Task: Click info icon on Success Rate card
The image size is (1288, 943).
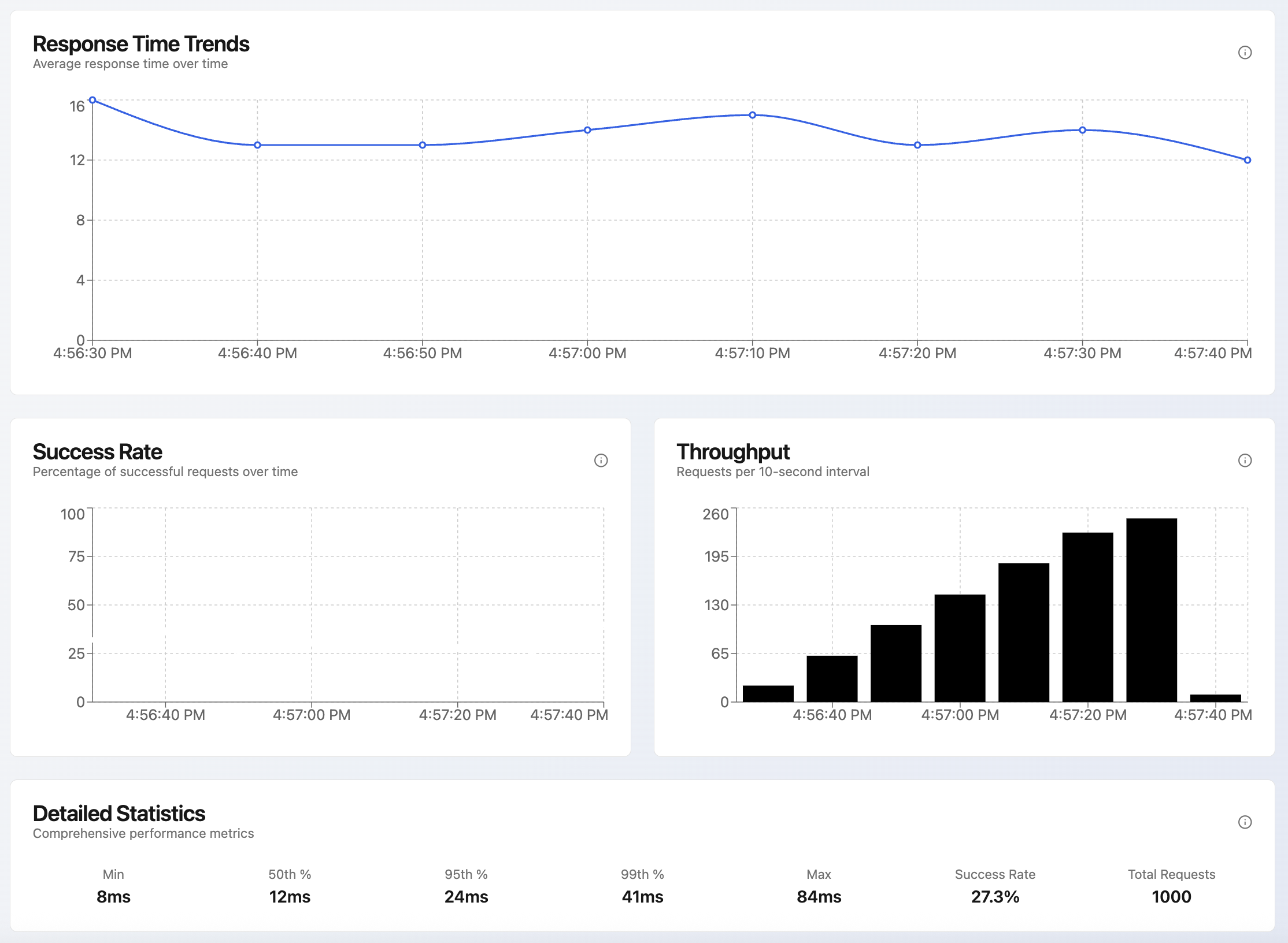Action: click(601, 461)
